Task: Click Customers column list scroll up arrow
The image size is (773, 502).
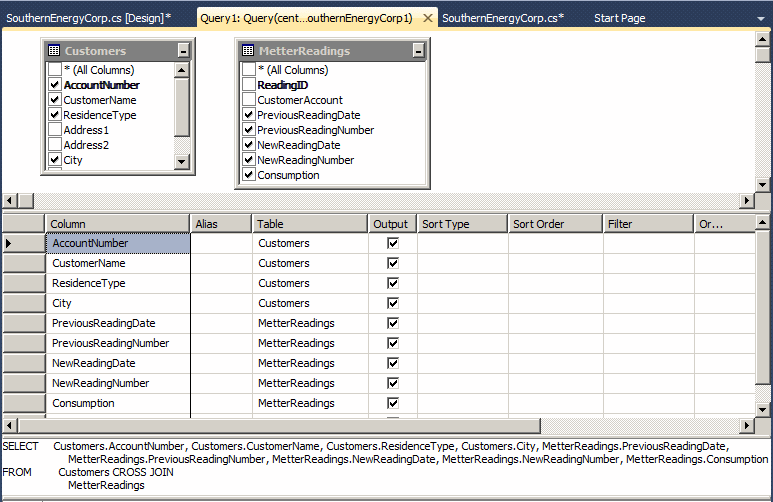Action: [182, 70]
